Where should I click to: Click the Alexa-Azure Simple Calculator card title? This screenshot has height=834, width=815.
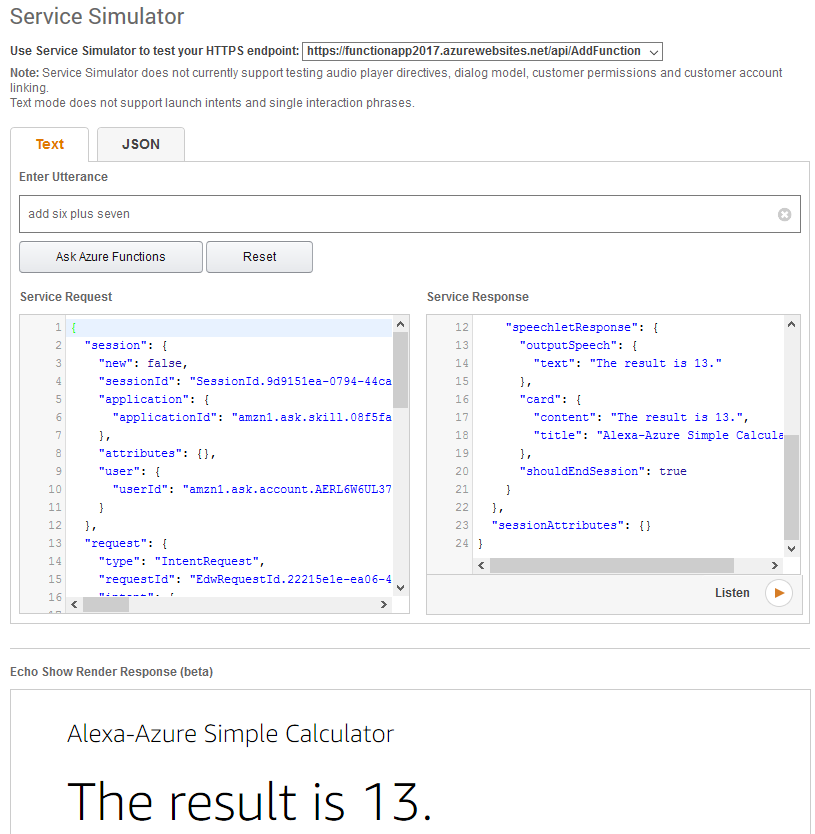coord(230,734)
